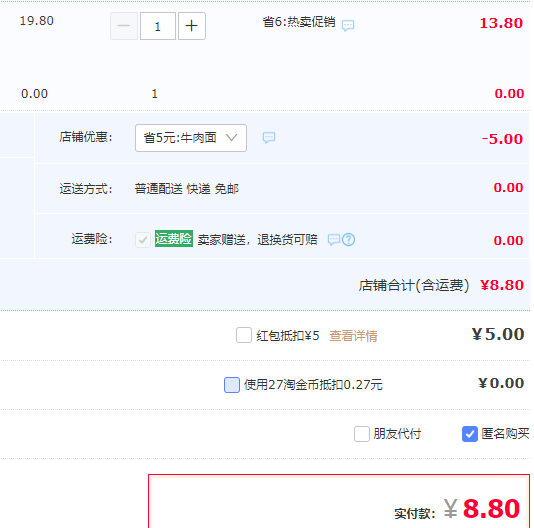The width and height of the screenshot is (534, 528).
Task: Click the quantity input field
Action: (x=158, y=26)
